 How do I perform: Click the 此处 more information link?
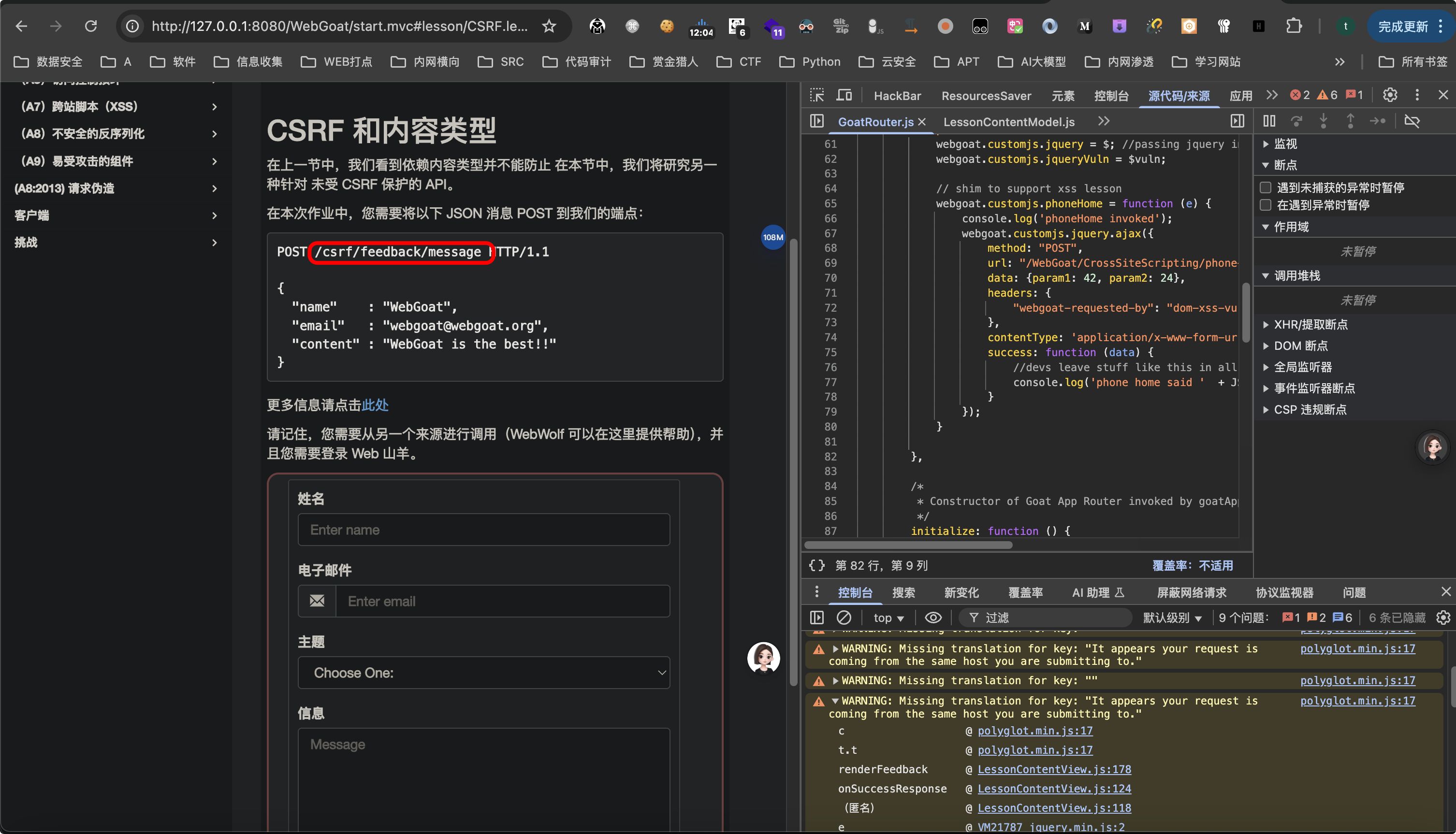click(x=375, y=405)
